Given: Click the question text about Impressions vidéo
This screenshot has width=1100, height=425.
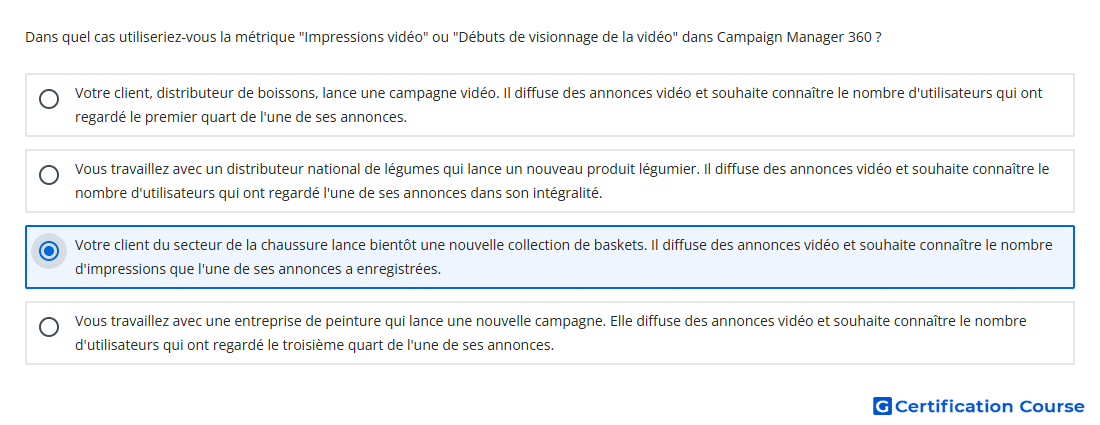Looking at the screenshot, I should coord(453,37).
